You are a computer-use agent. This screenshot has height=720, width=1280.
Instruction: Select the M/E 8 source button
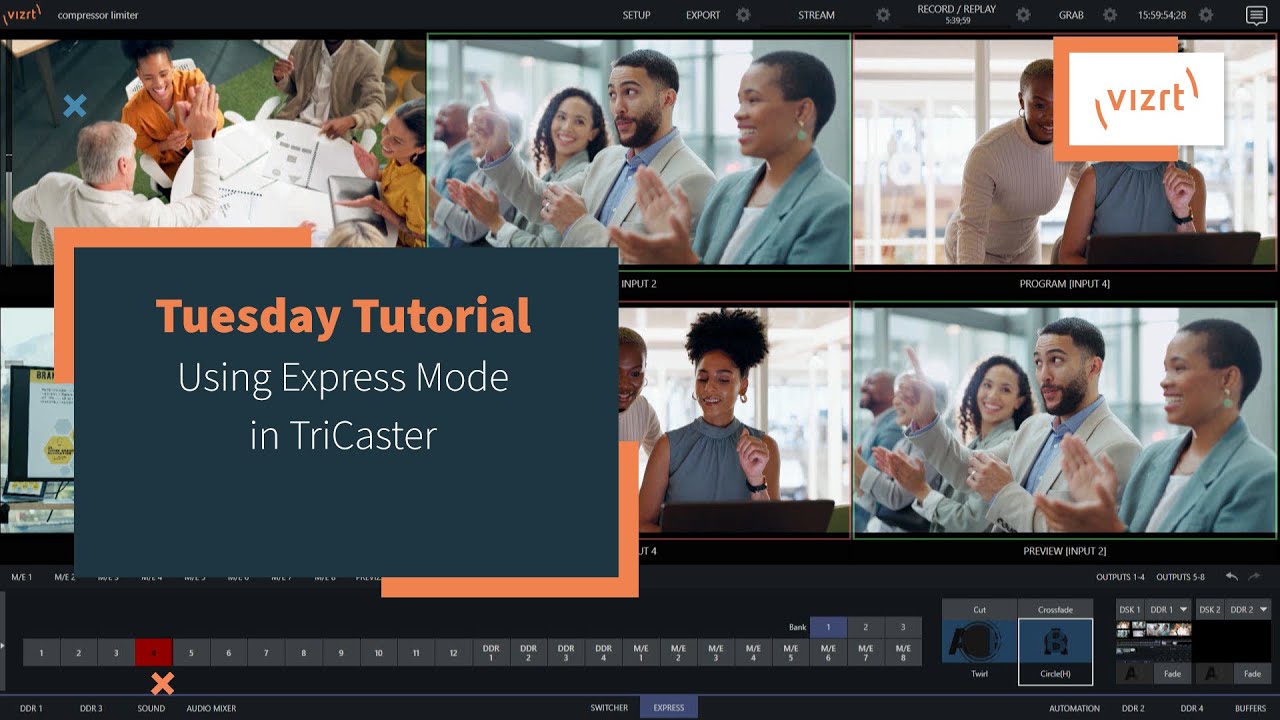pyautogui.click(x=903, y=653)
